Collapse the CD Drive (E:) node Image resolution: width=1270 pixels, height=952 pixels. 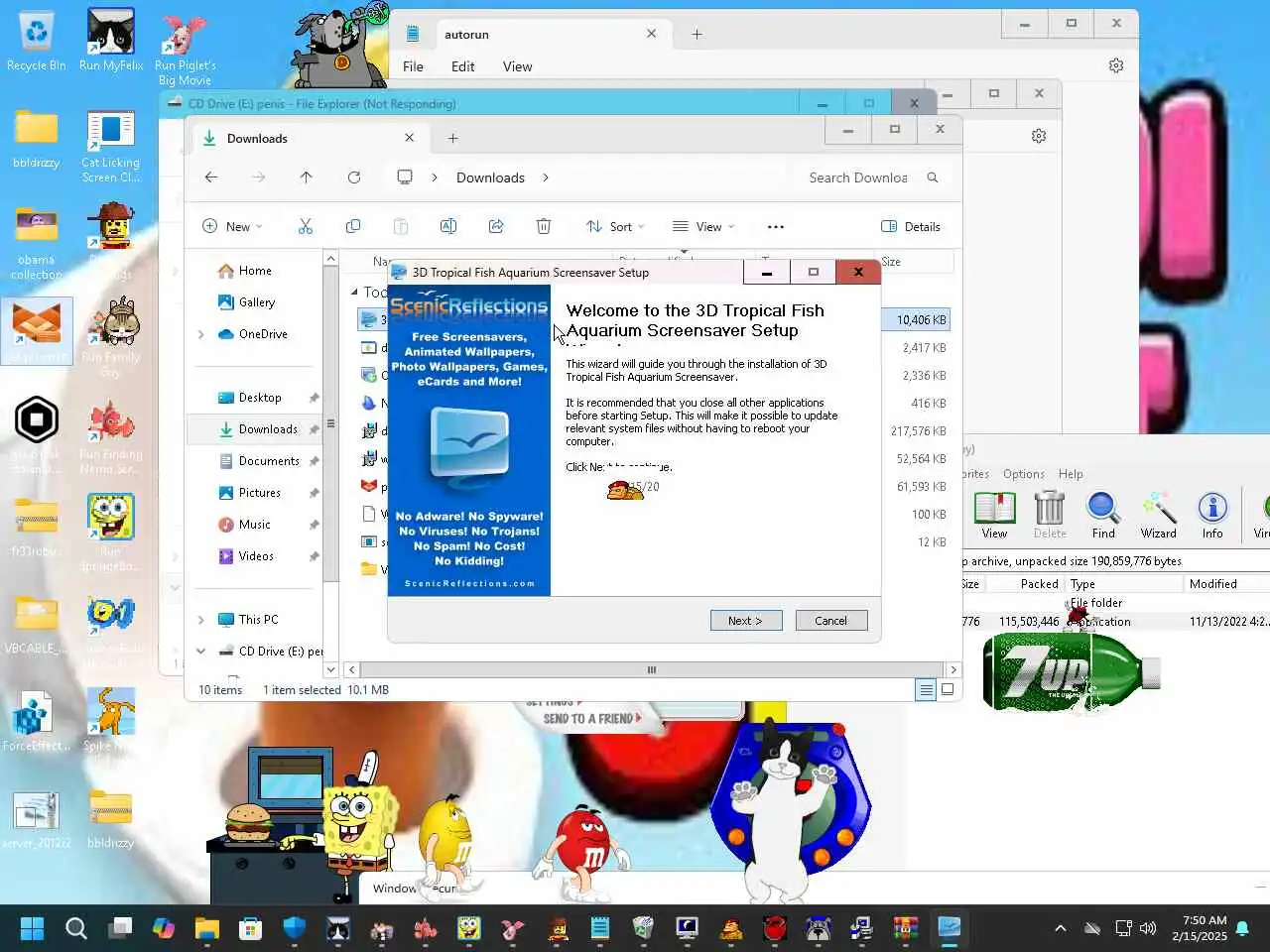[201, 652]
